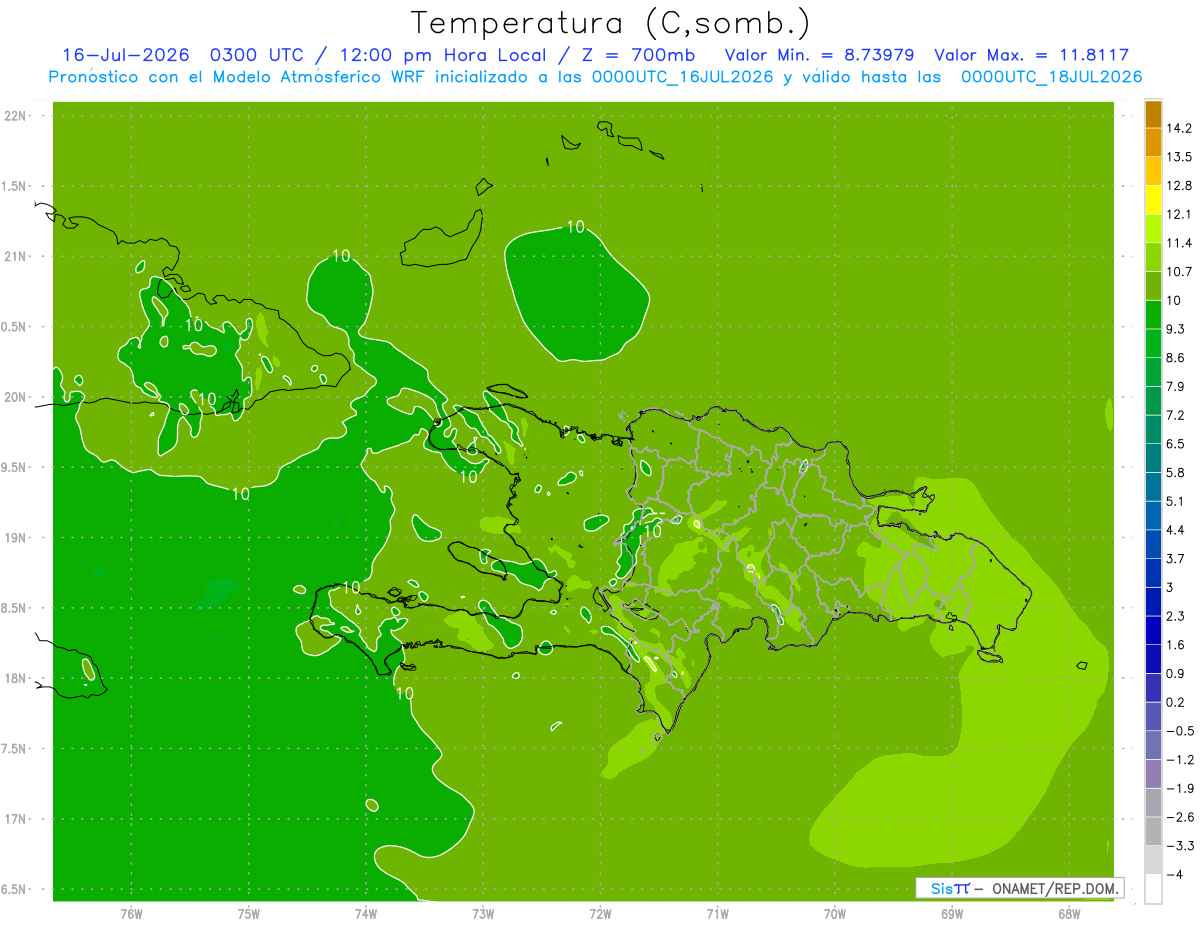Click the 5.1 colorbar label
The image size is (1200, 927).
pyautogui.click(x=1177, y=501)
